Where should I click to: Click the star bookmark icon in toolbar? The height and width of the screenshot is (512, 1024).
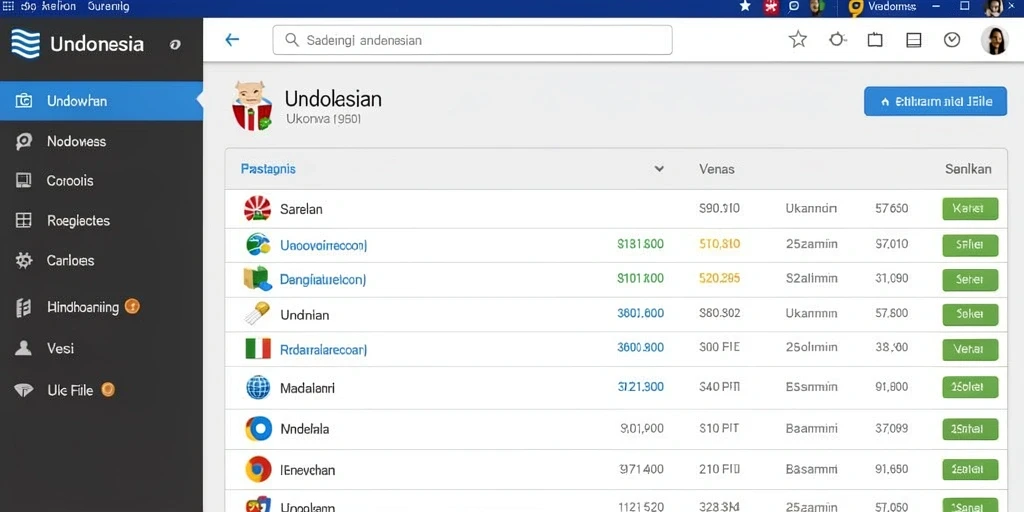point(797,40)
